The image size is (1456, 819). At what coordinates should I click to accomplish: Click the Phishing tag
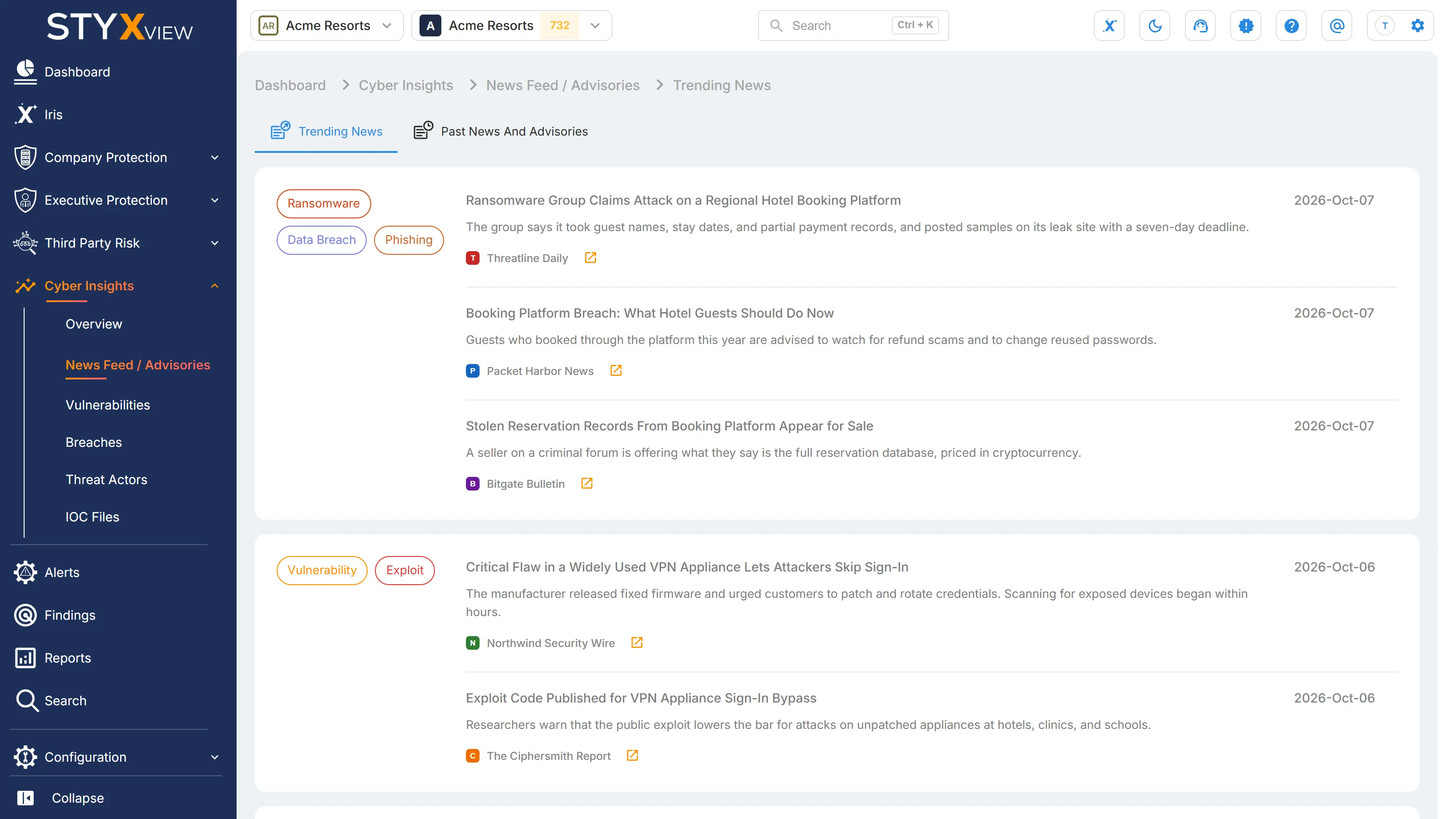[409, 240]
